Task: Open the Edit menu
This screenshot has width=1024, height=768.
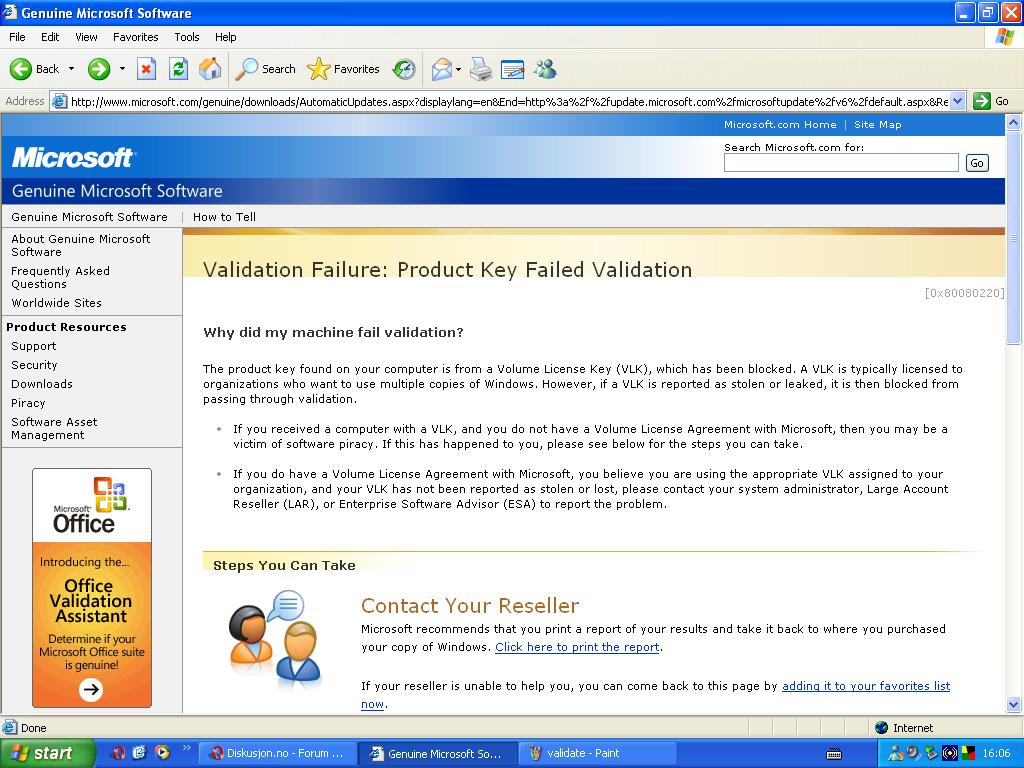Action: pyautogui.click(x=50, y=37)
